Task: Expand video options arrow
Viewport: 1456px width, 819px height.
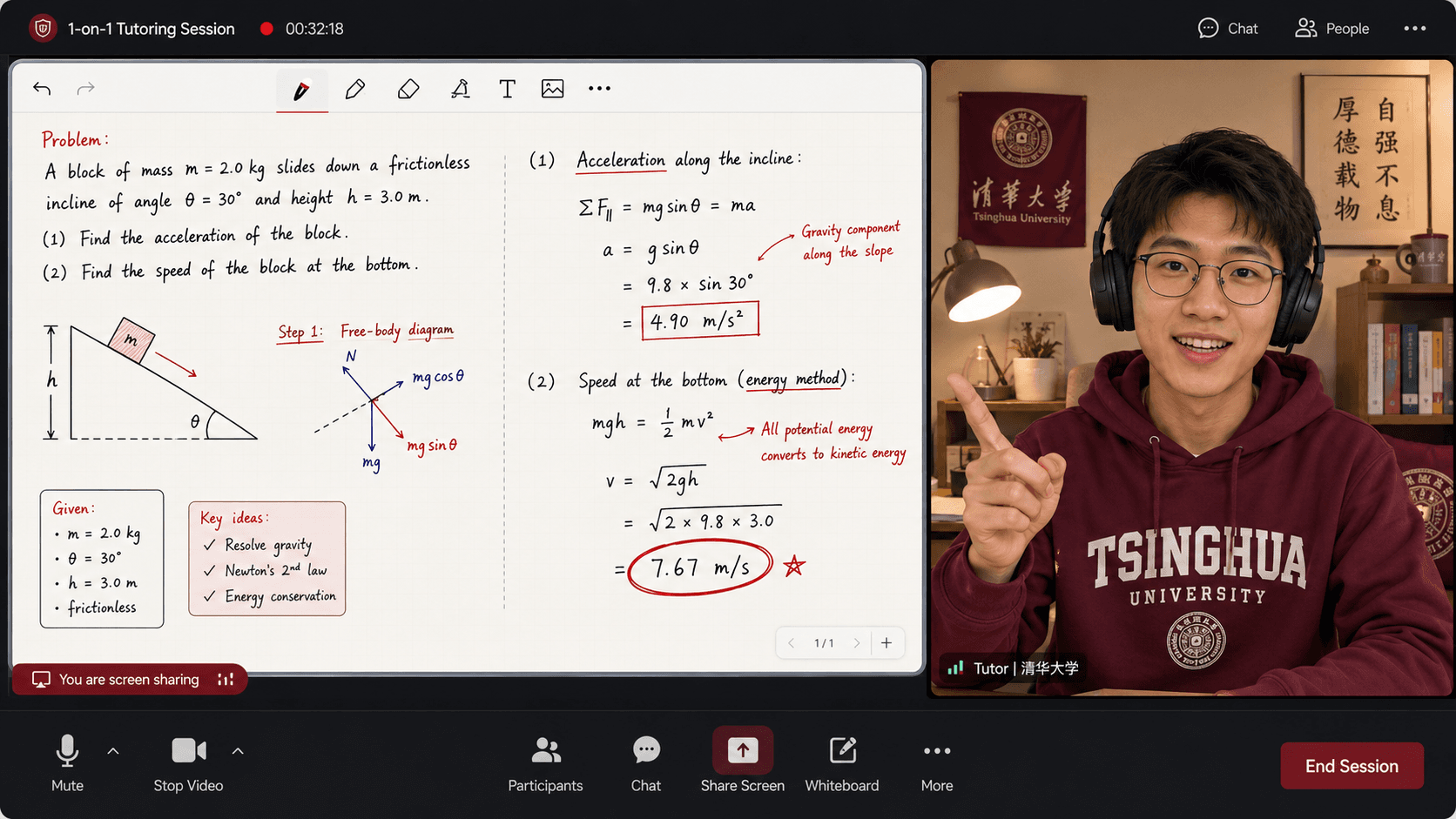Action: (238, 750)
